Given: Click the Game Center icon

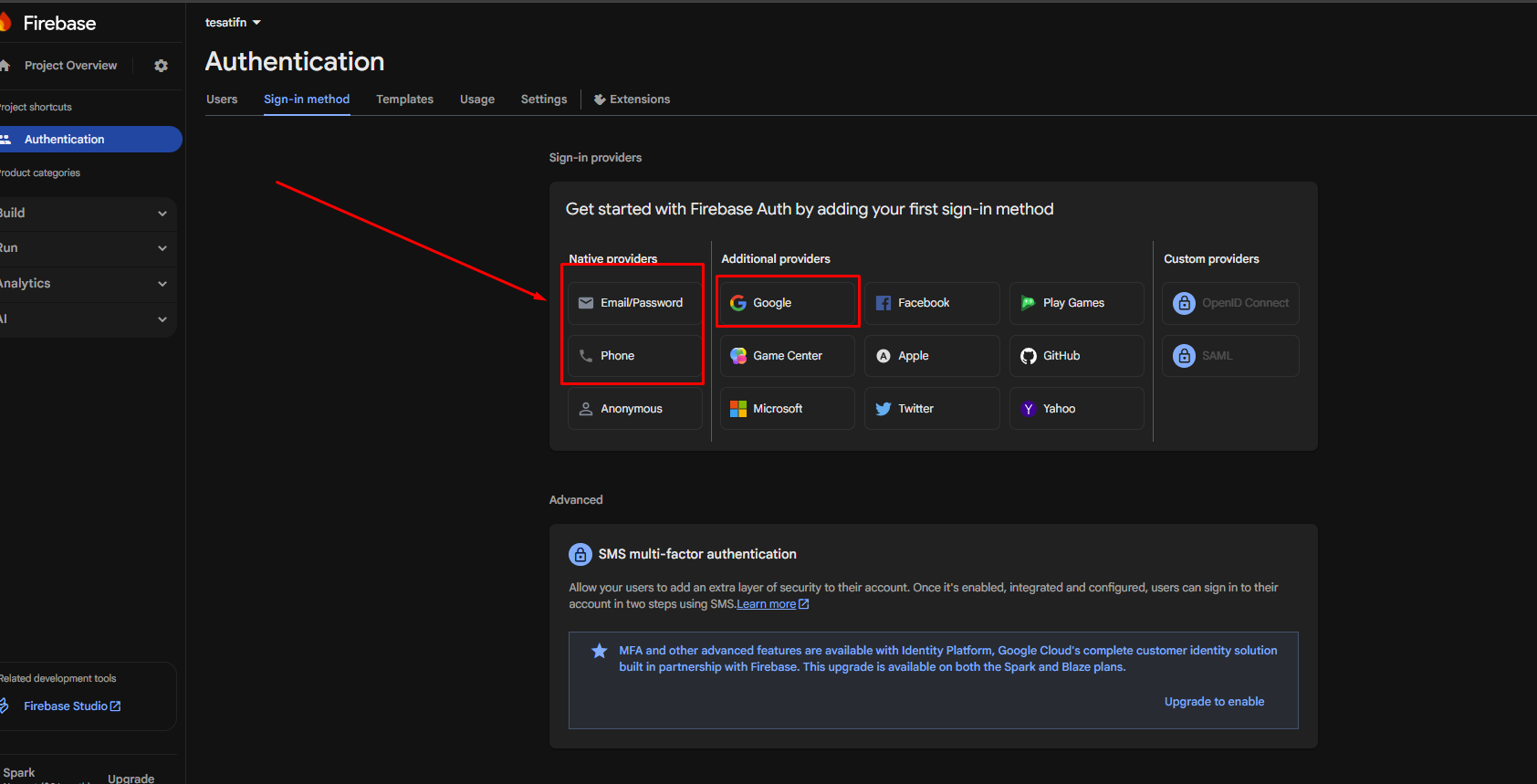Looking at the screenshot, I should click(738, 356).
